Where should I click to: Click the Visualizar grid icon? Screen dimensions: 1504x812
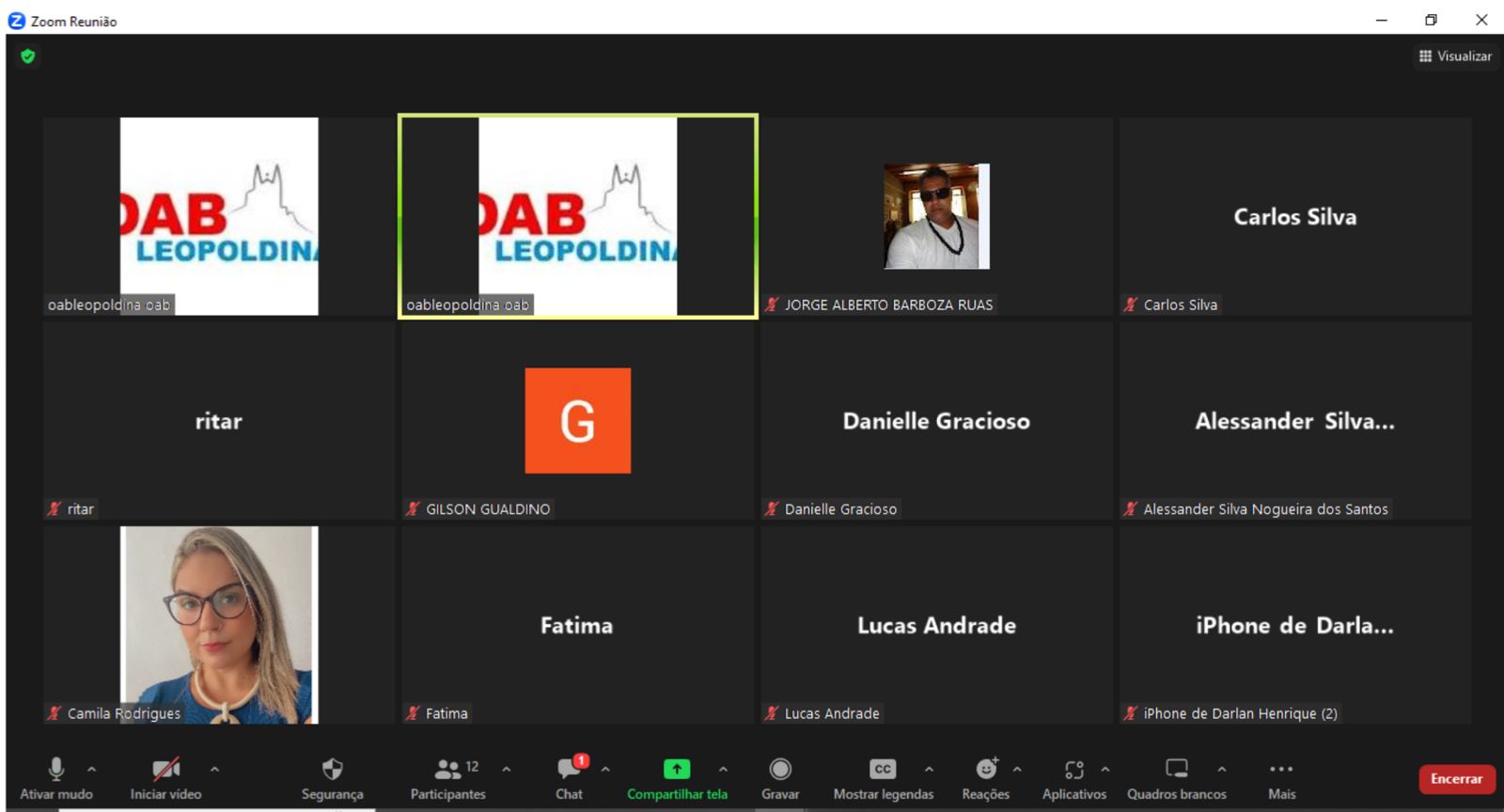(x=1425, y=56)
